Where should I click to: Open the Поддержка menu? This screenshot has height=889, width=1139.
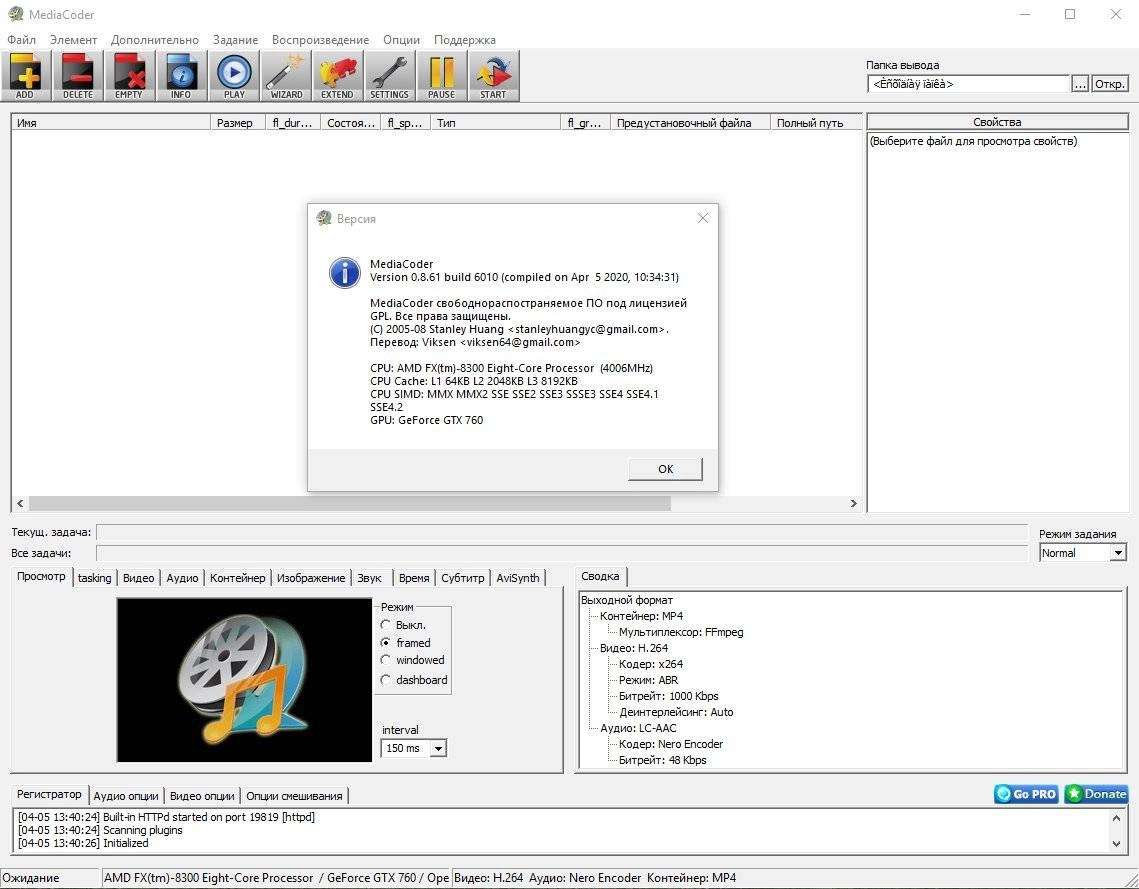pos(465,40)
